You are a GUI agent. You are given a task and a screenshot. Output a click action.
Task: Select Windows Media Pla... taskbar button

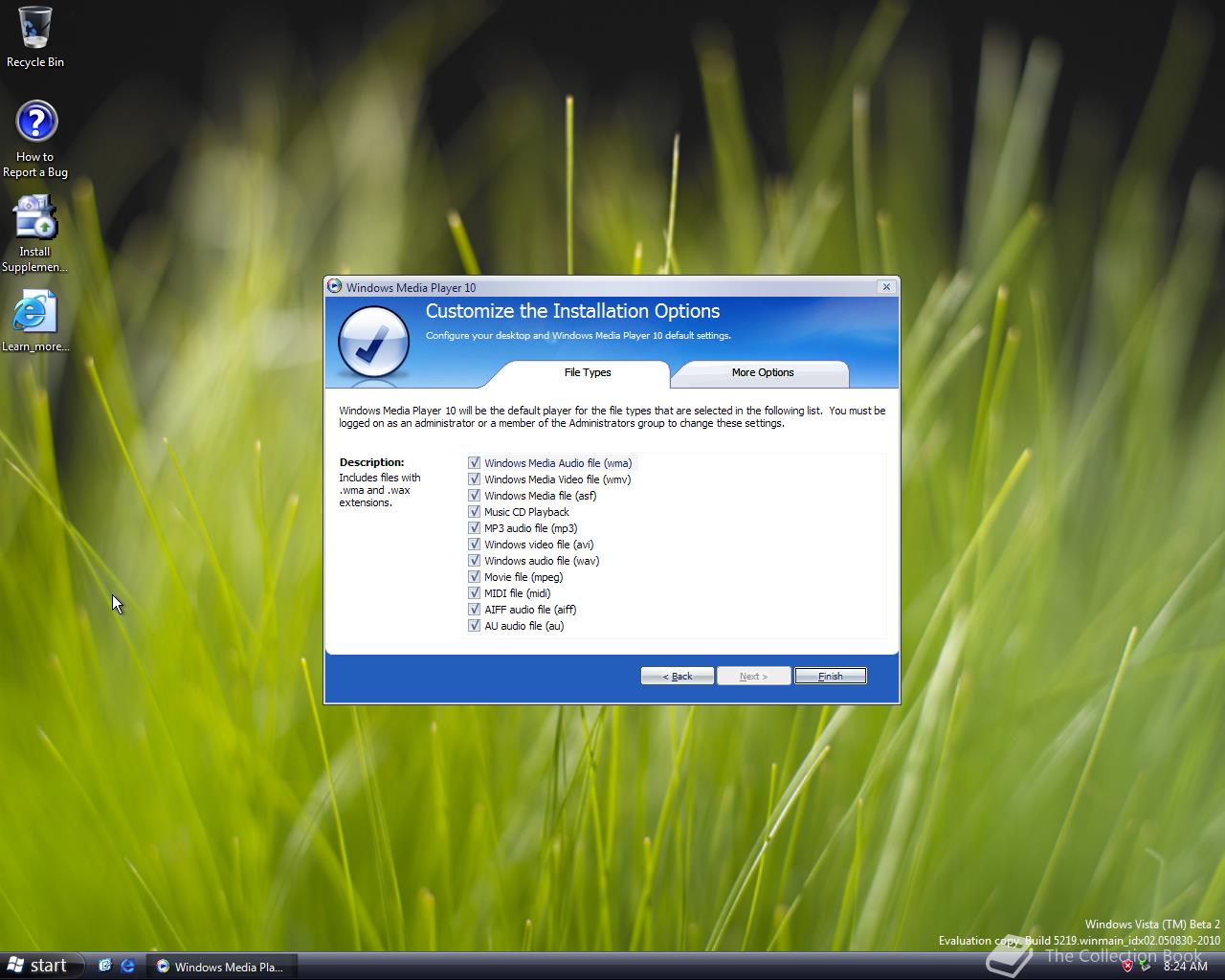coord(221,967)
